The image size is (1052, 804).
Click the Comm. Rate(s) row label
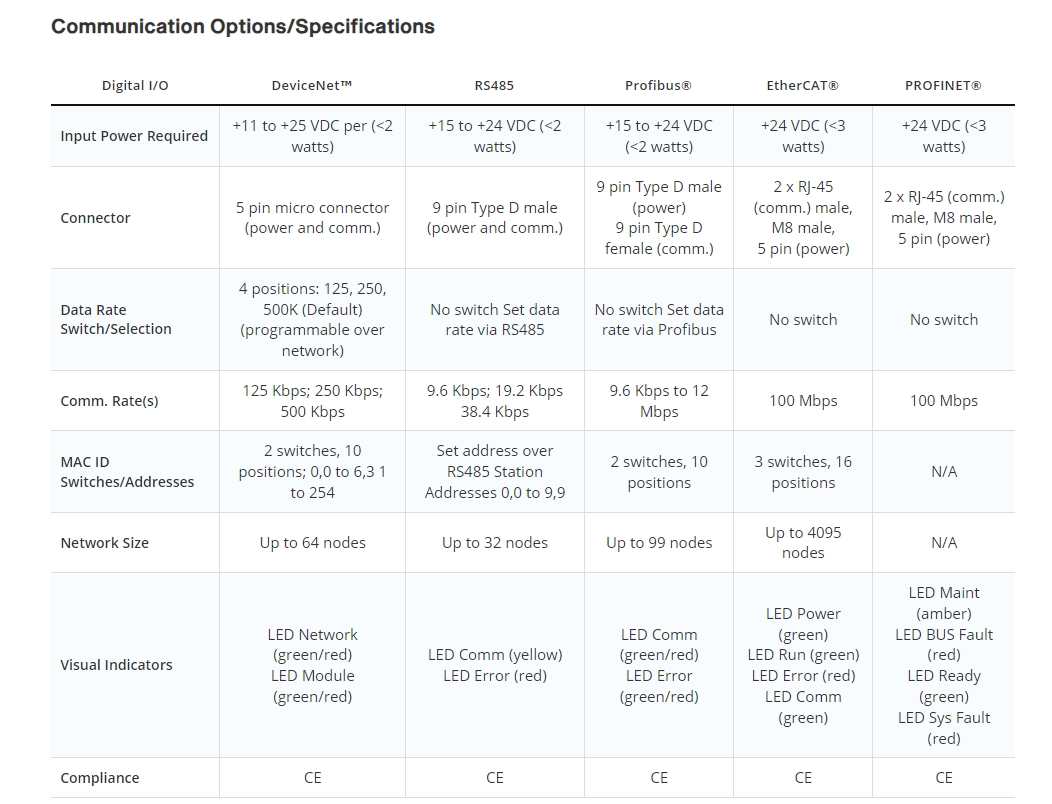pos(109,401)
